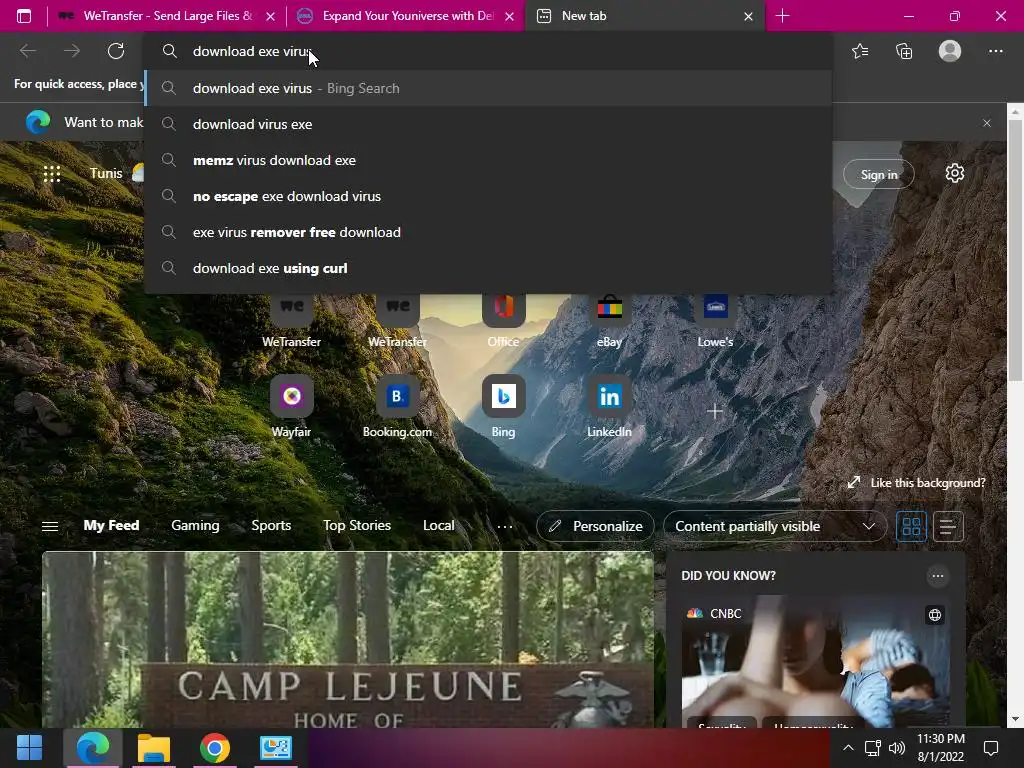Choose 'download virus exe' suggestion
Screen dimensions: 1024x768
click(x=488, y=124)
